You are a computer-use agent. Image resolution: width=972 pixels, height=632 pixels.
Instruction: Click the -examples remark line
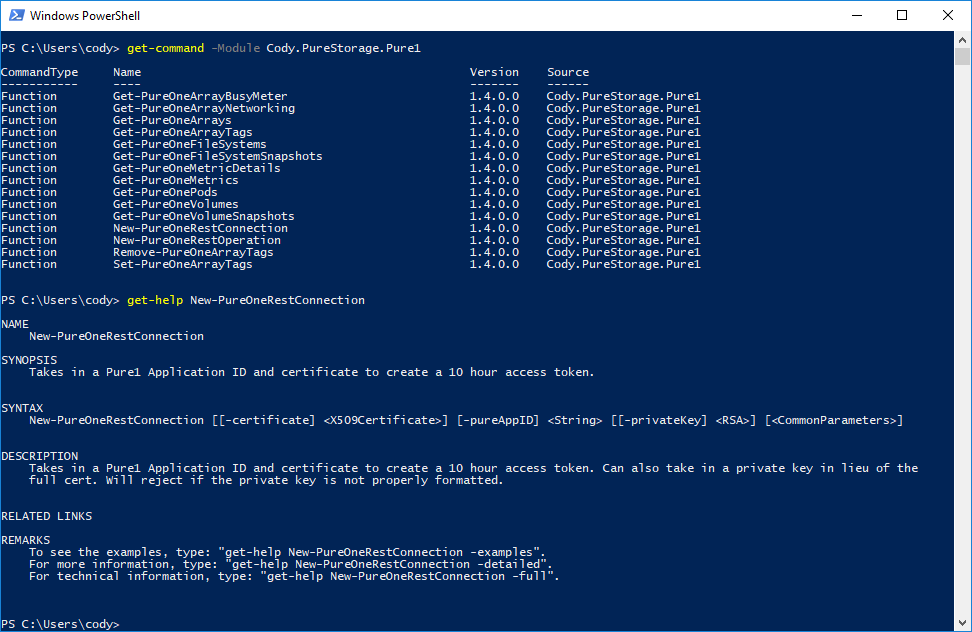(x=287, y=552)
